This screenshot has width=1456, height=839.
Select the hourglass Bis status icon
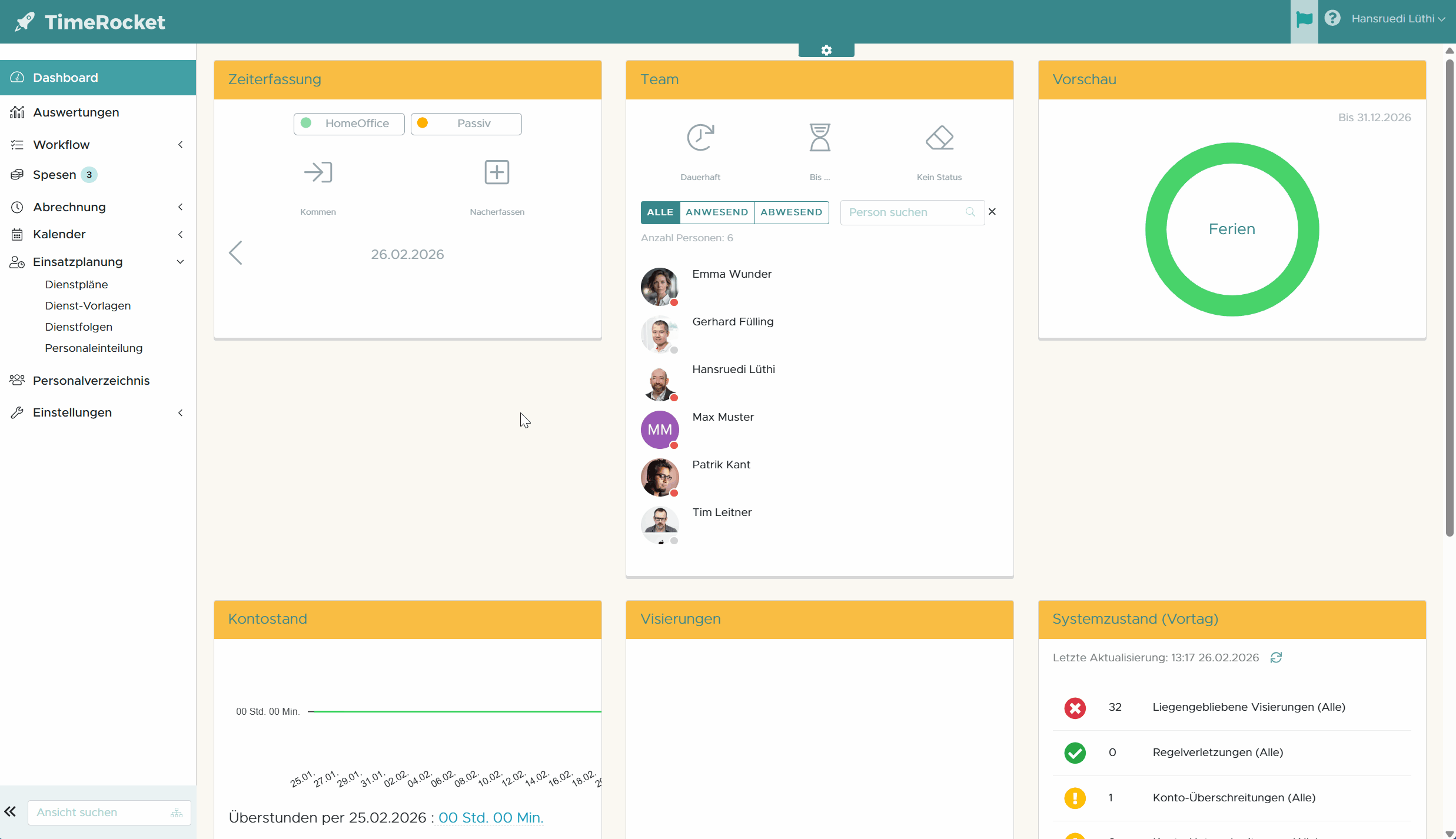[x=819, y=138]
